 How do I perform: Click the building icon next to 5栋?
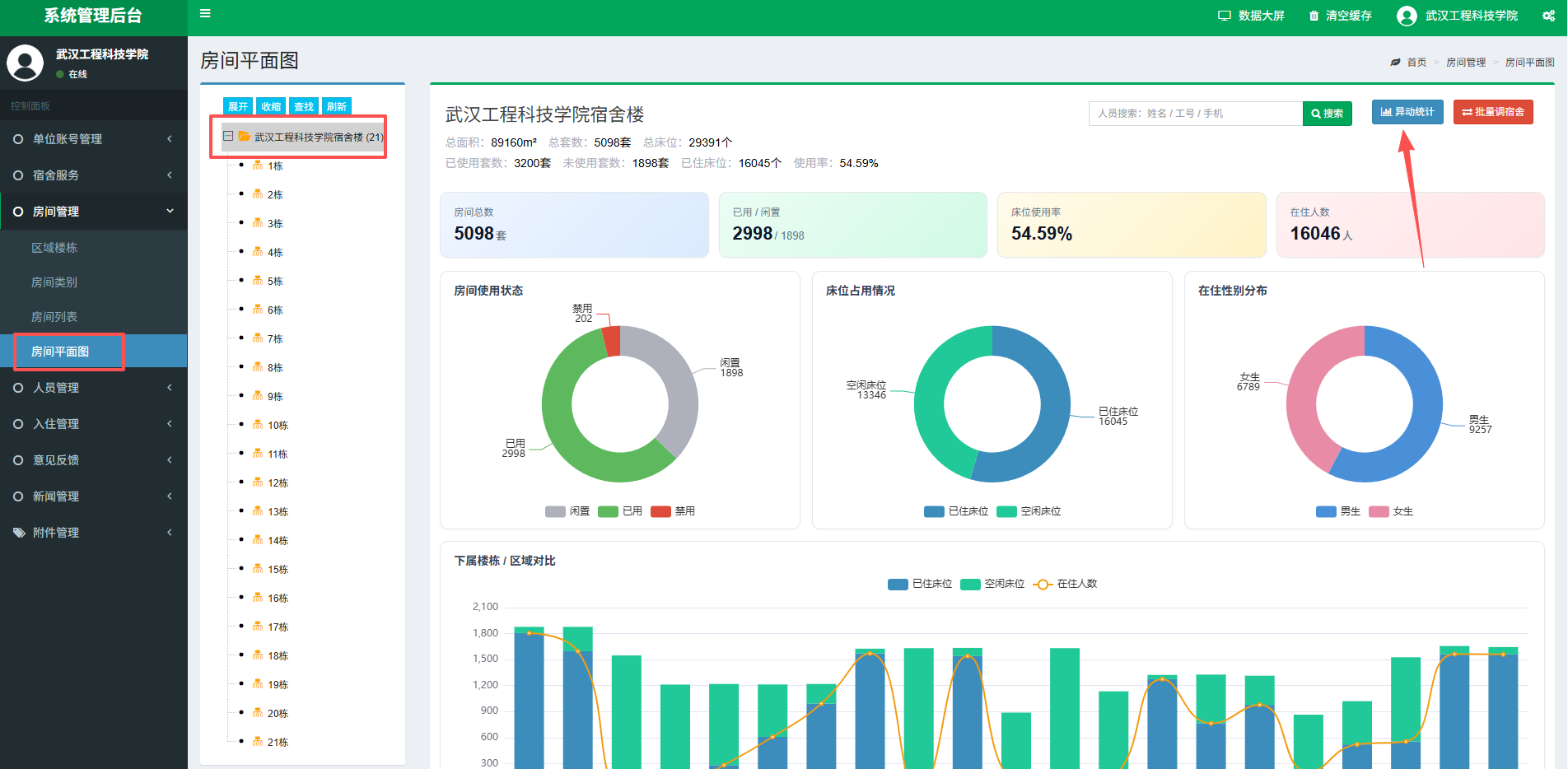click(258, 281)
